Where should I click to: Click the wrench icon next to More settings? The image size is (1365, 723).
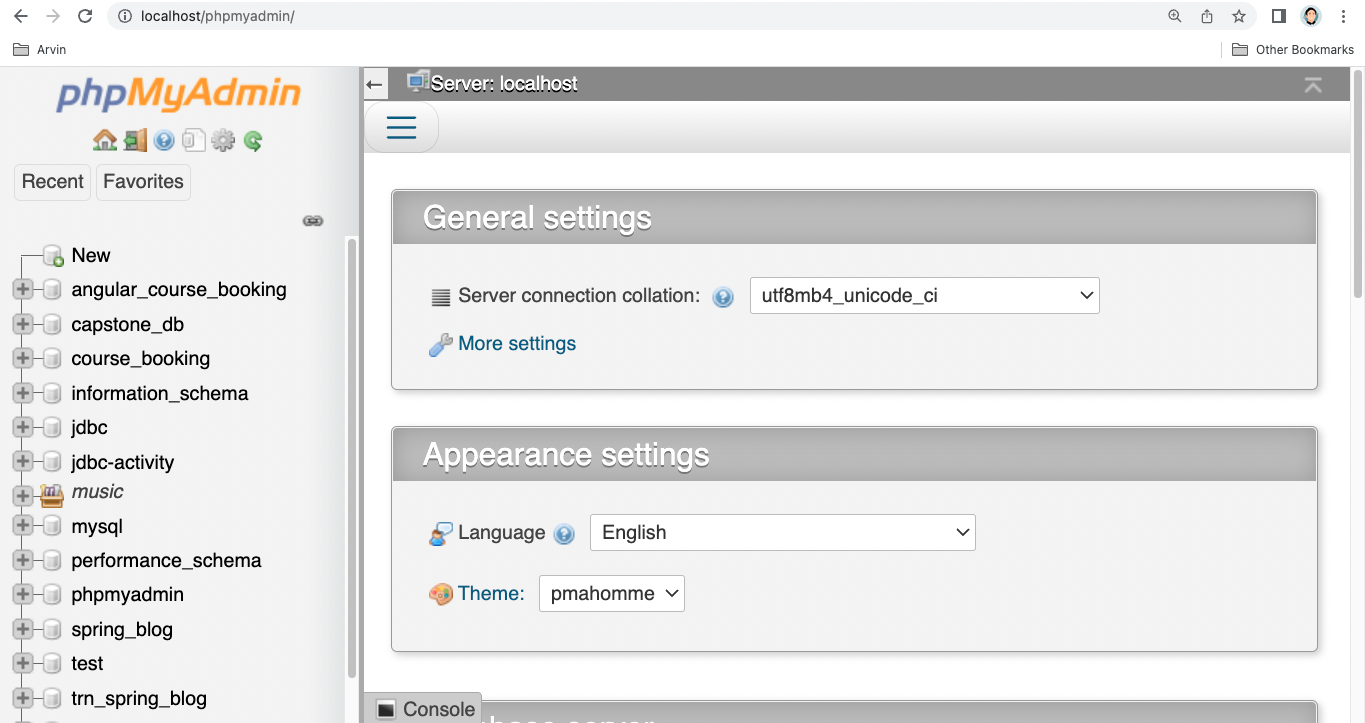pyautogui.click(x=440, y=345)
